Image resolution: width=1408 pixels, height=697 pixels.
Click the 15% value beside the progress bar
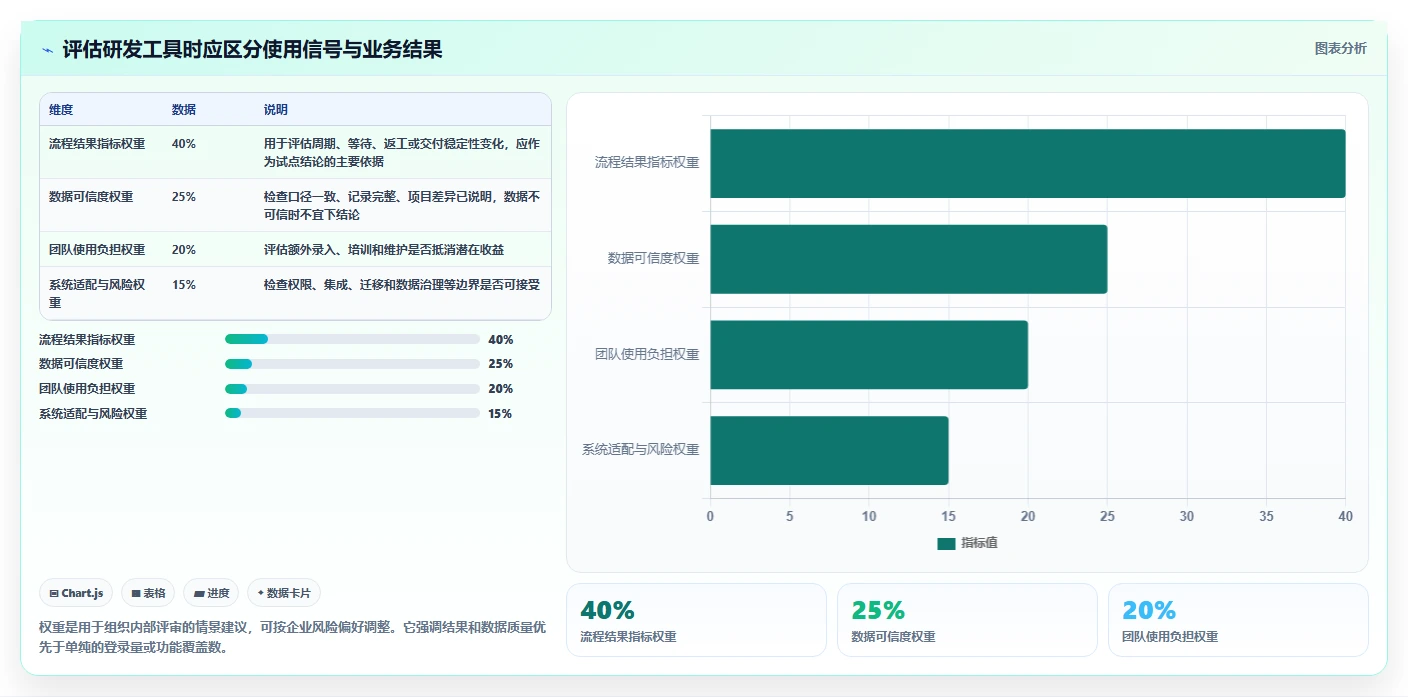[x=500, y=413]
